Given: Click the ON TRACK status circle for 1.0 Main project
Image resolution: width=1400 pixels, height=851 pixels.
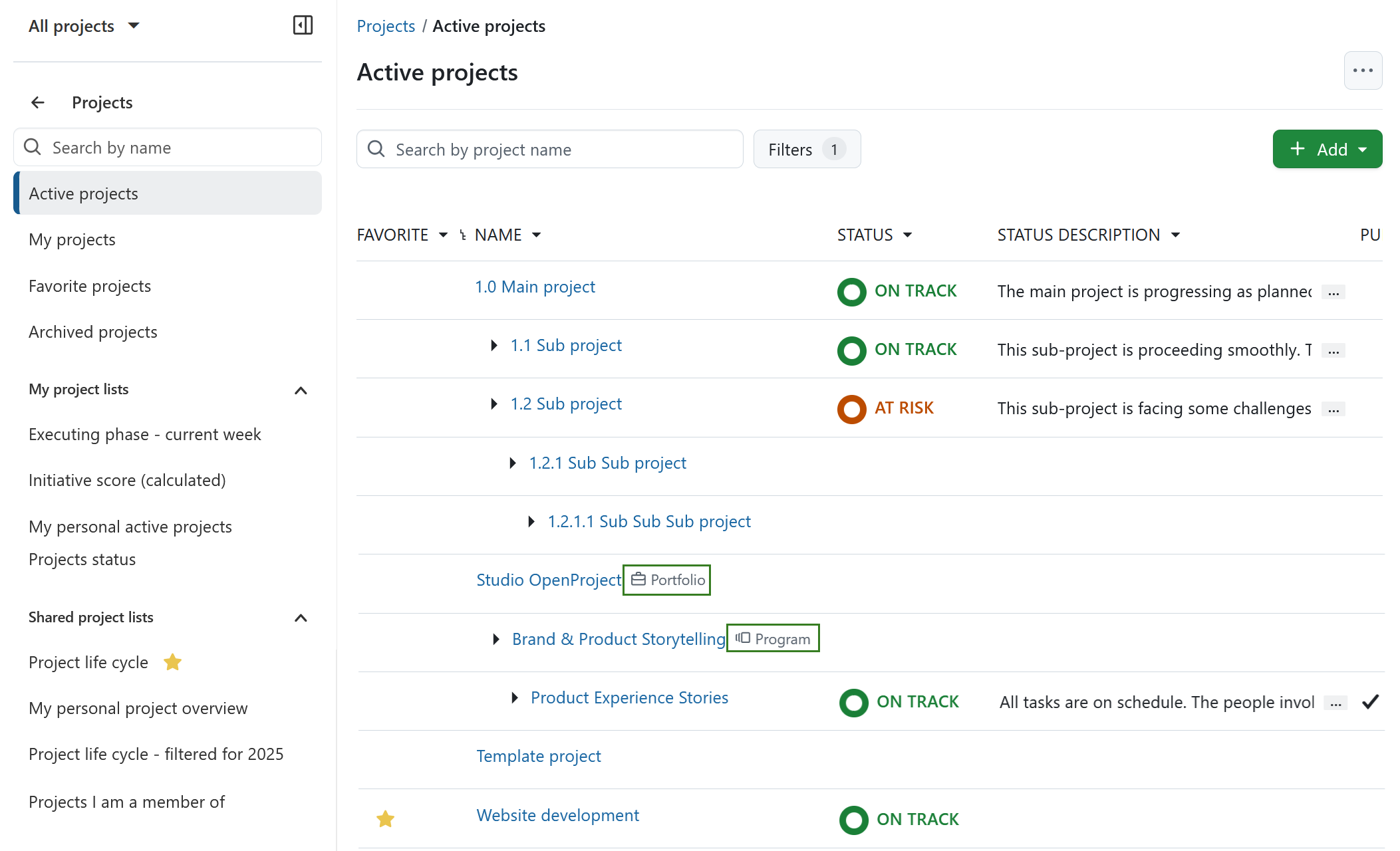Looking at the screenshot, I should [851, 291].
